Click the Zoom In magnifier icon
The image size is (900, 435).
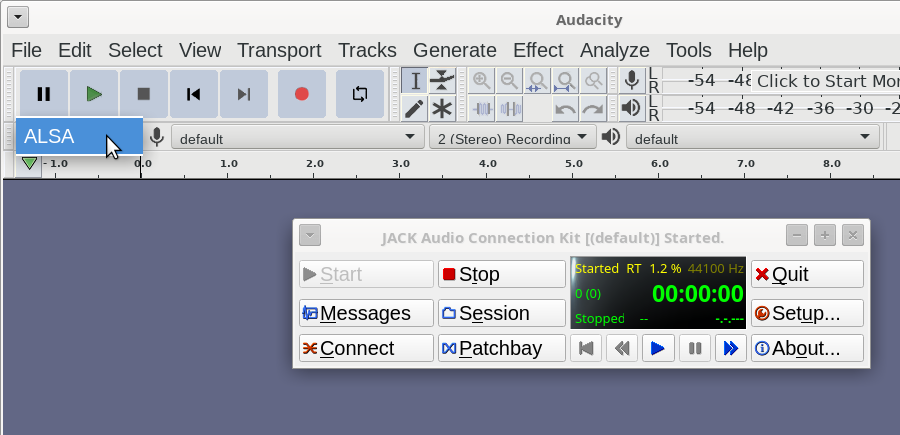482,81
